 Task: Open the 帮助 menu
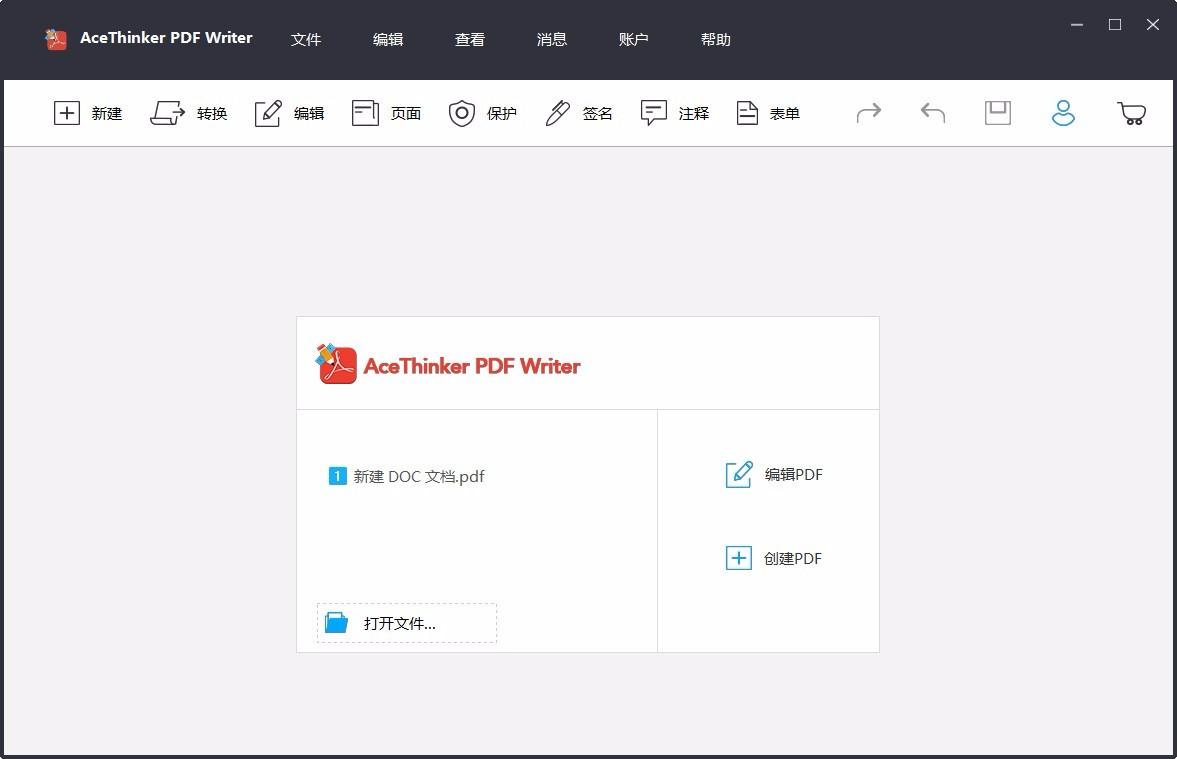(x=715, y=39)
